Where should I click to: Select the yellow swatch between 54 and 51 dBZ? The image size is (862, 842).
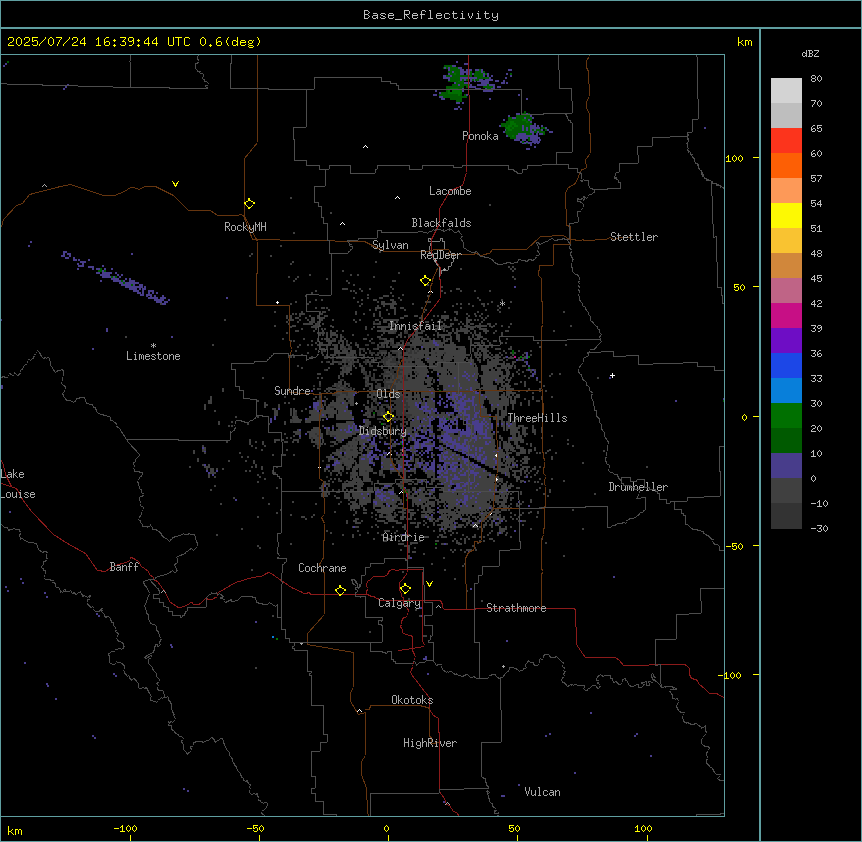click(x=786, y=215)
